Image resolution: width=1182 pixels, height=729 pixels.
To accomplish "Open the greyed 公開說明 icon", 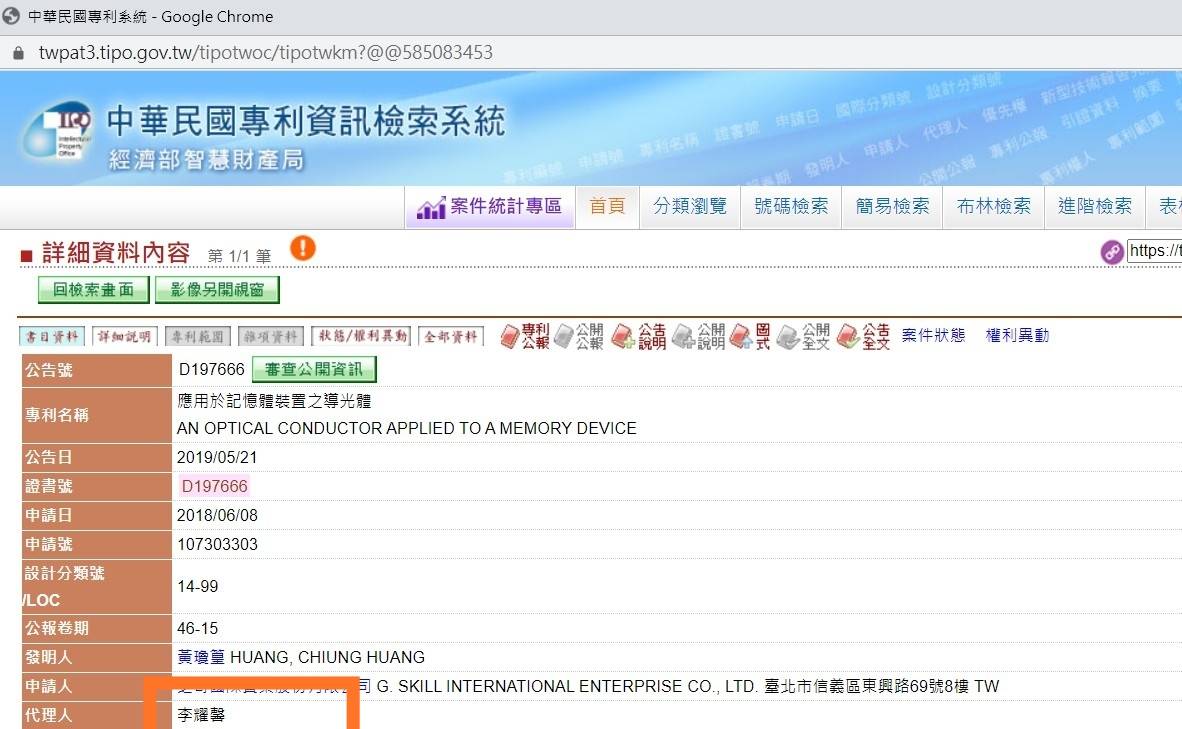I will [698, 336].
